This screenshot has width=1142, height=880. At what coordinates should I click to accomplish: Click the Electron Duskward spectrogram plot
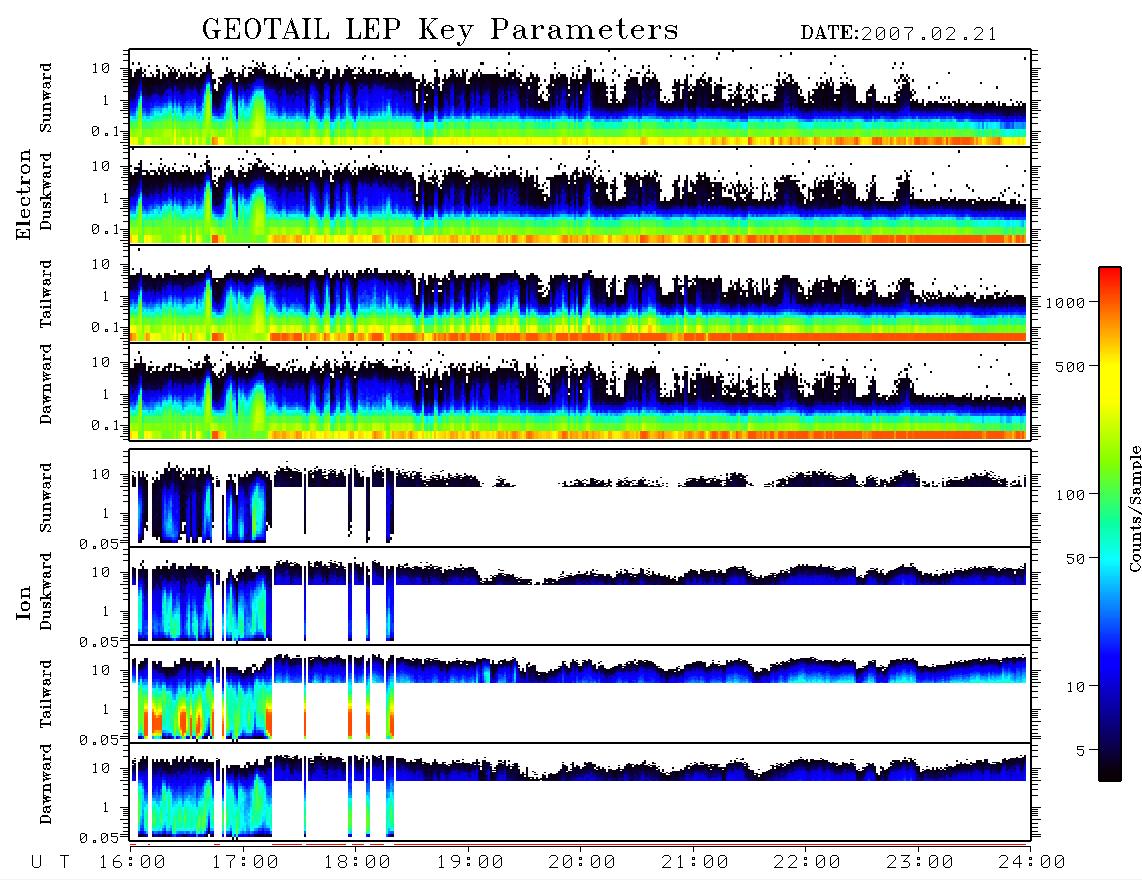580,195
